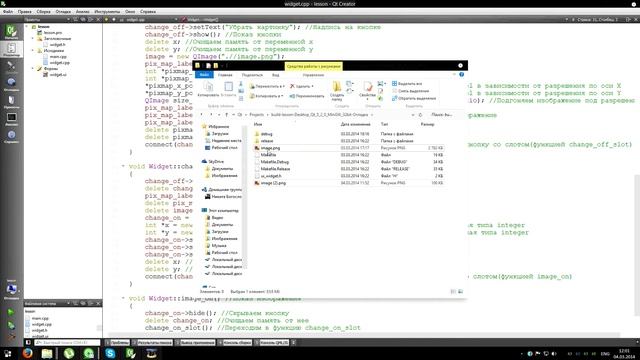This screenshot has width=640, height=360.
Task: Open uTorrent from the taskbar
Action: 69,353
